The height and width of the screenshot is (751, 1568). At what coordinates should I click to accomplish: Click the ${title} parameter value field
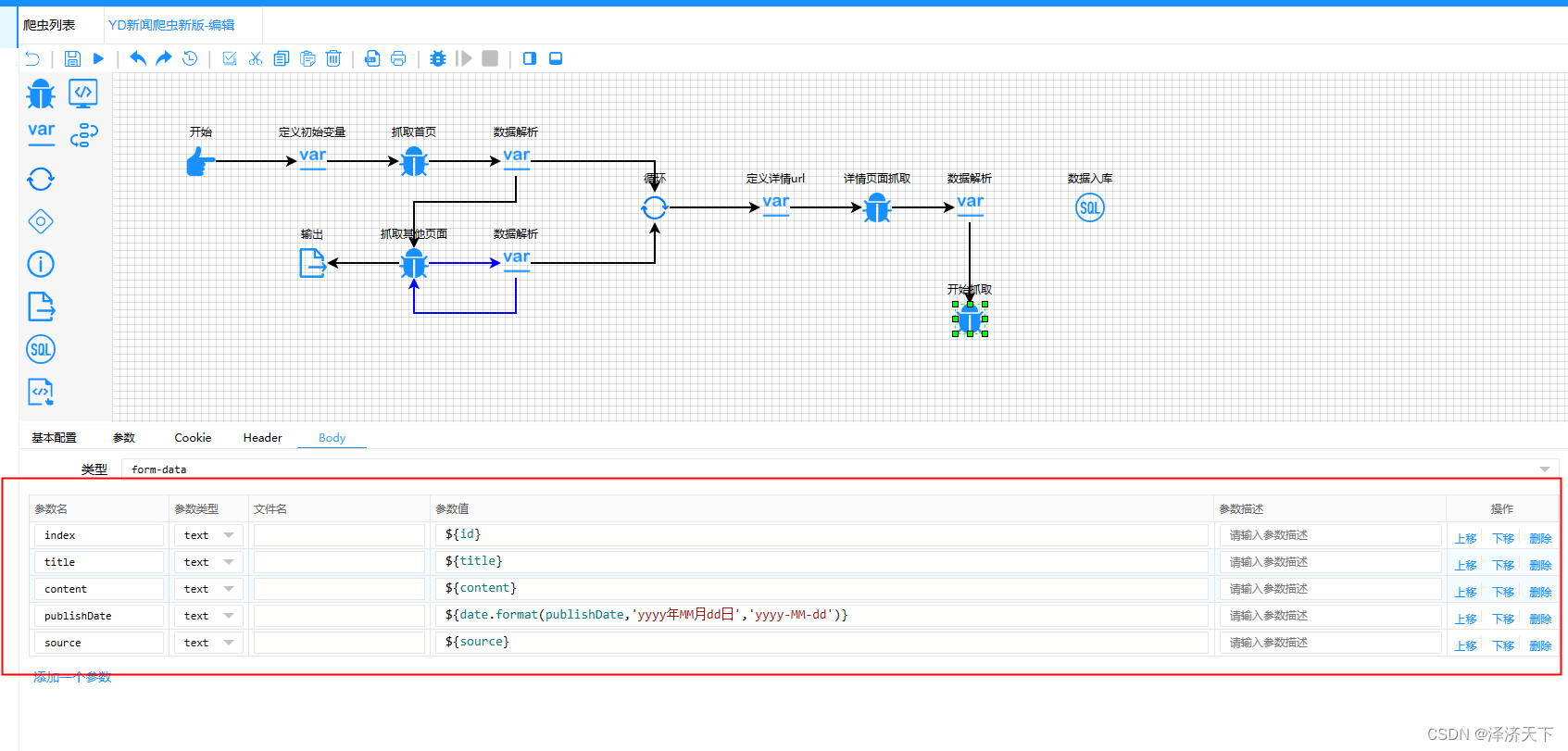822,562
